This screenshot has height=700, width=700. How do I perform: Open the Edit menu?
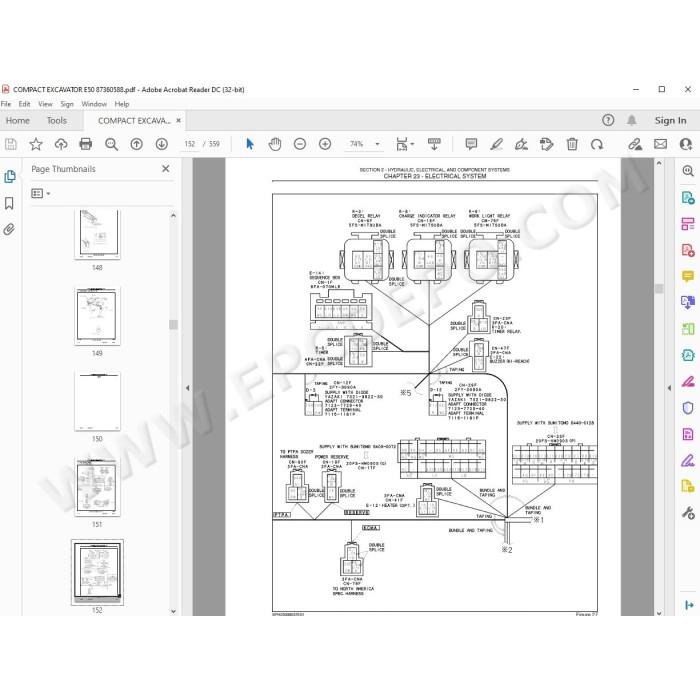24,104
